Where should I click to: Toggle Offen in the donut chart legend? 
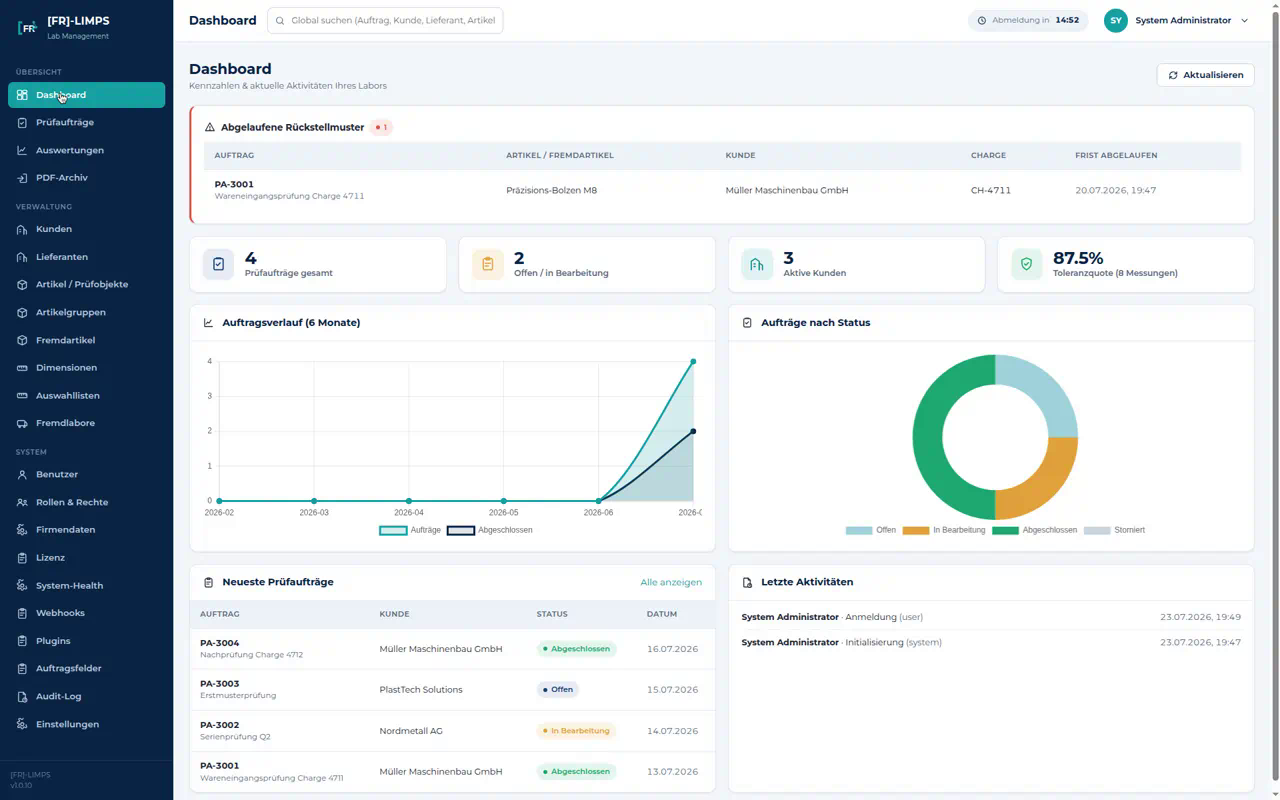871,530
